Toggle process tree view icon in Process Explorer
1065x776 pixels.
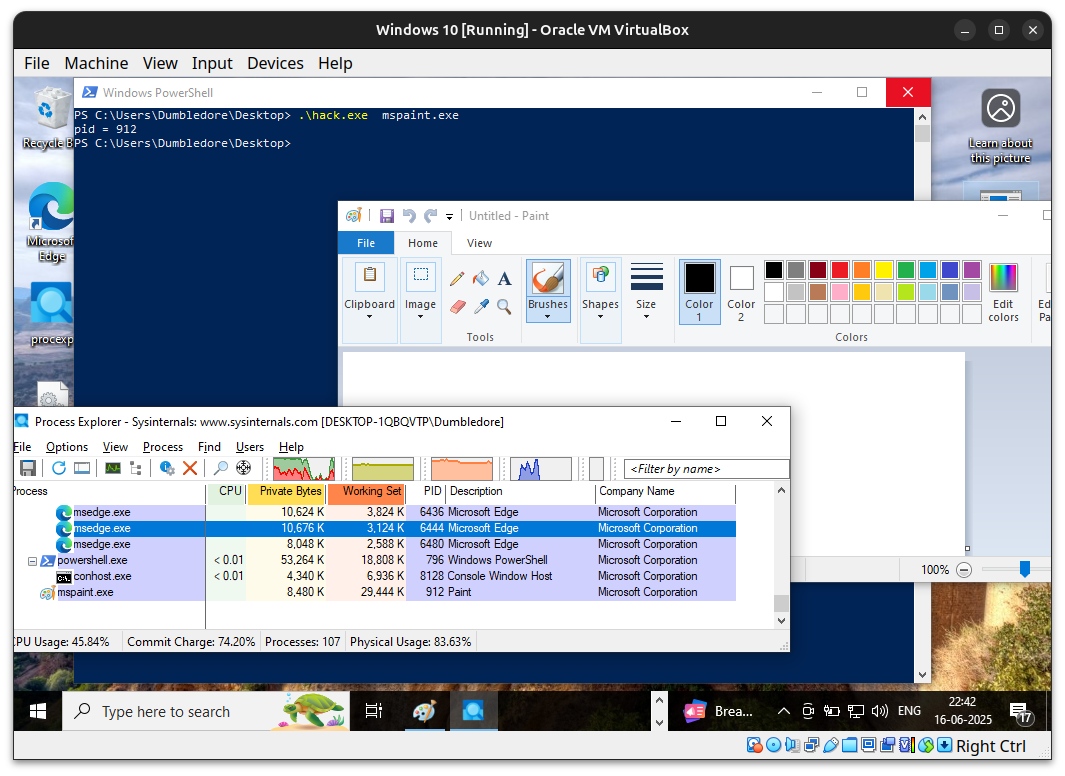coord(136,468)
